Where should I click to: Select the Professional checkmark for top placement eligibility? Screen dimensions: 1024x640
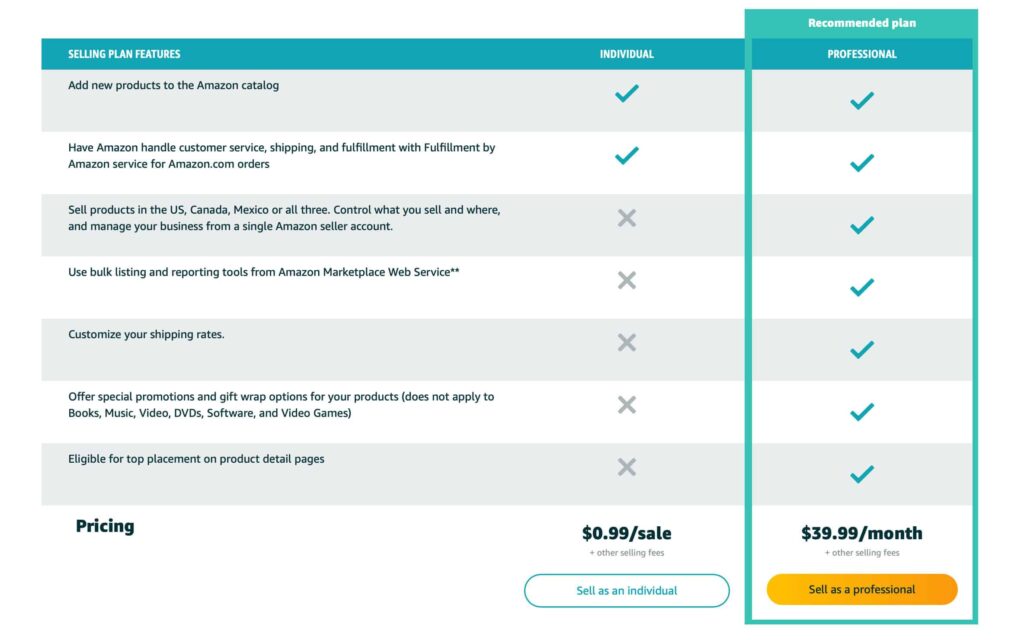click(x=861, y=474)
